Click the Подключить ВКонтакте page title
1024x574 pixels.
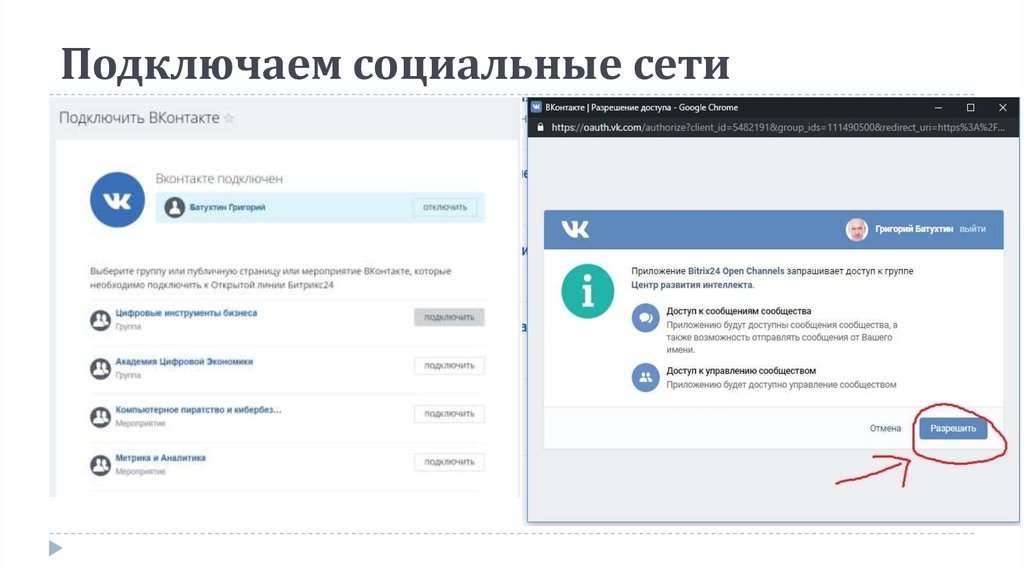tap(139, 118)
